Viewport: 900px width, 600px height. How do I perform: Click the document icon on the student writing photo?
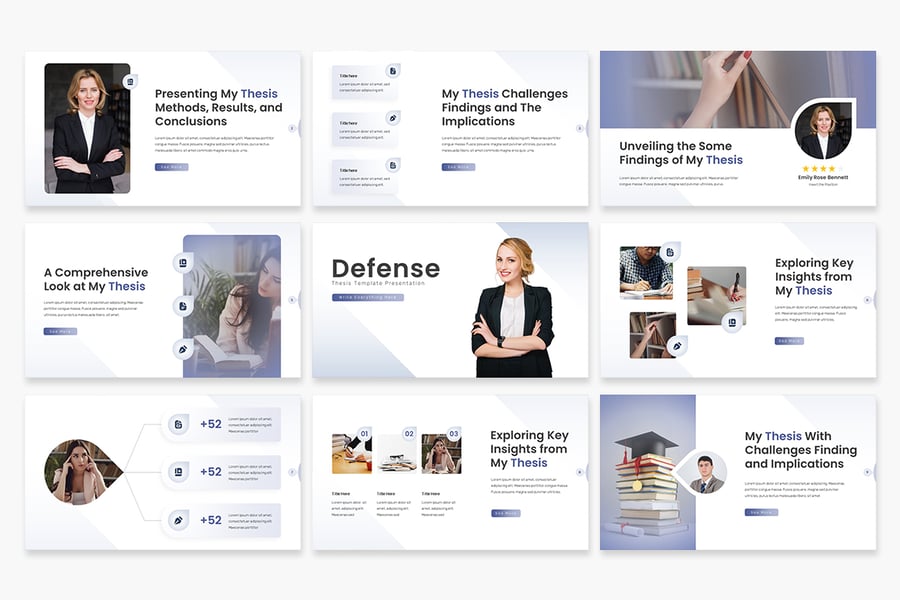[669, 252]
